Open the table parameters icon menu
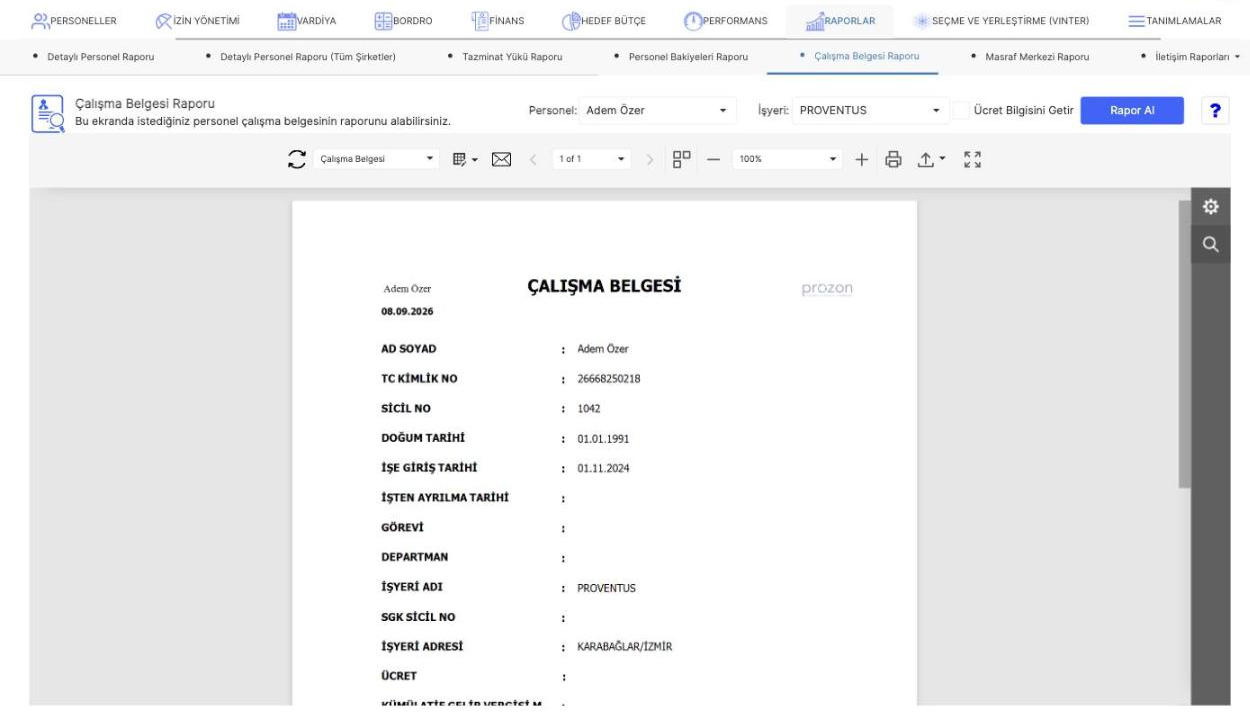This screenshot has width=1250, height=716. (466, 159)
